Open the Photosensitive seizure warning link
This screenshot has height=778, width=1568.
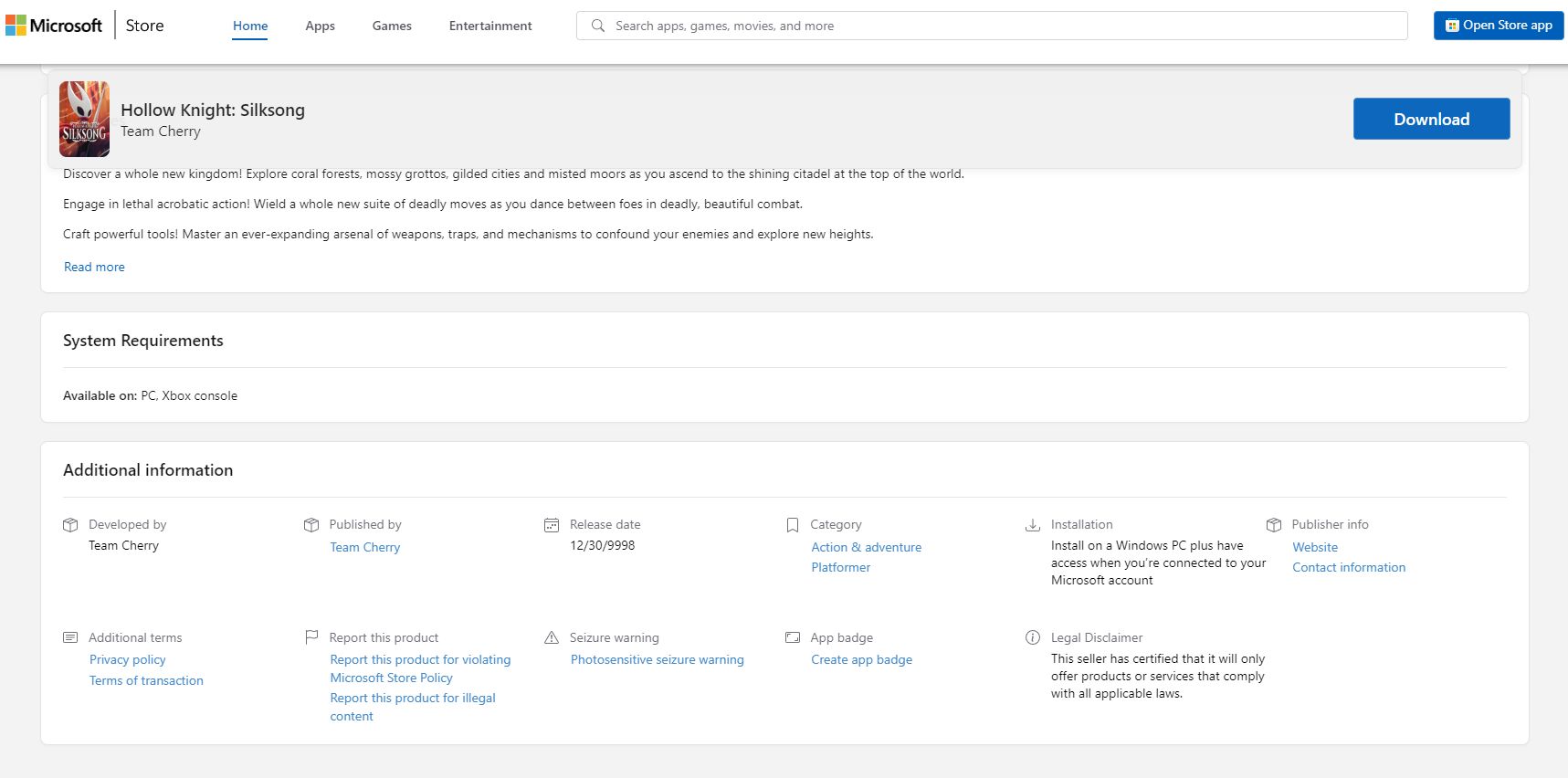tap(657, 659)
